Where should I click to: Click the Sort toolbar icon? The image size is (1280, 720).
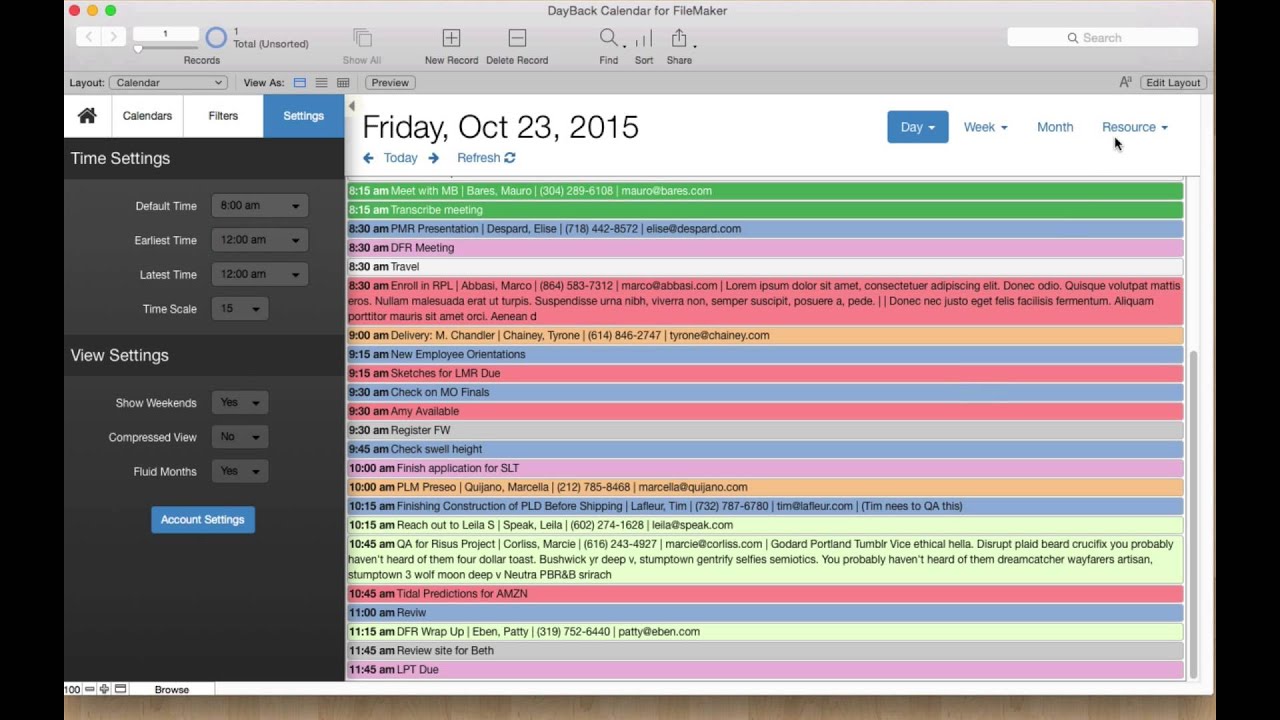[644, 38]
